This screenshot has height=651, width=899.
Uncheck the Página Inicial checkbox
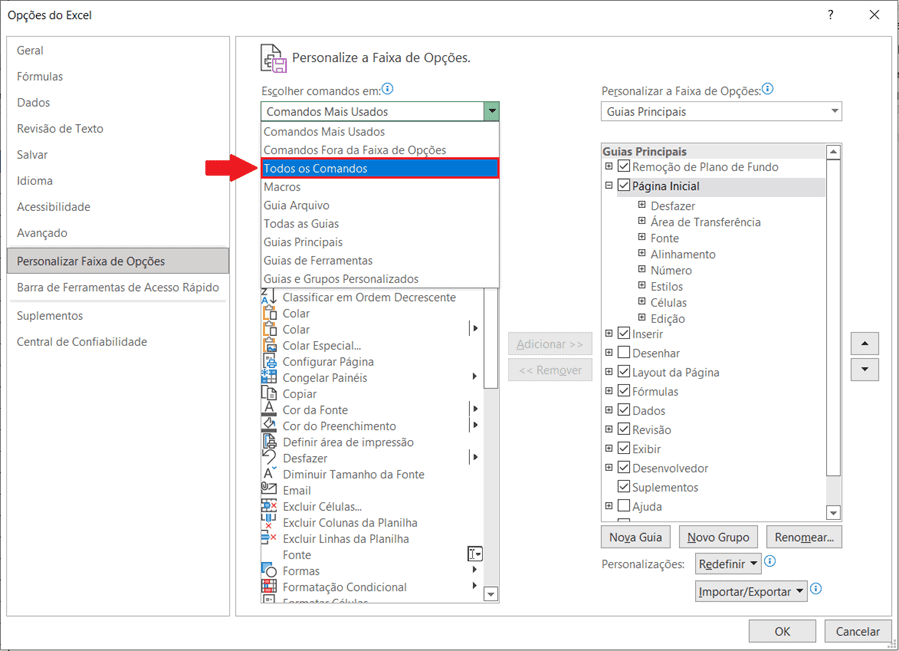click(624, 186)
